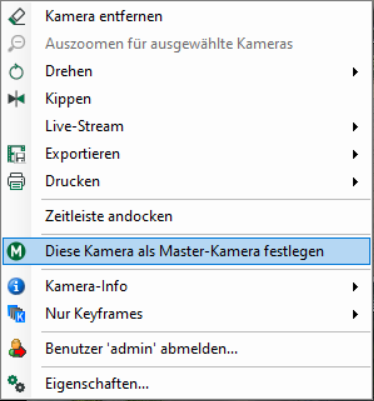
Task: Click the keyframes K icon
Action: point(16,314)
